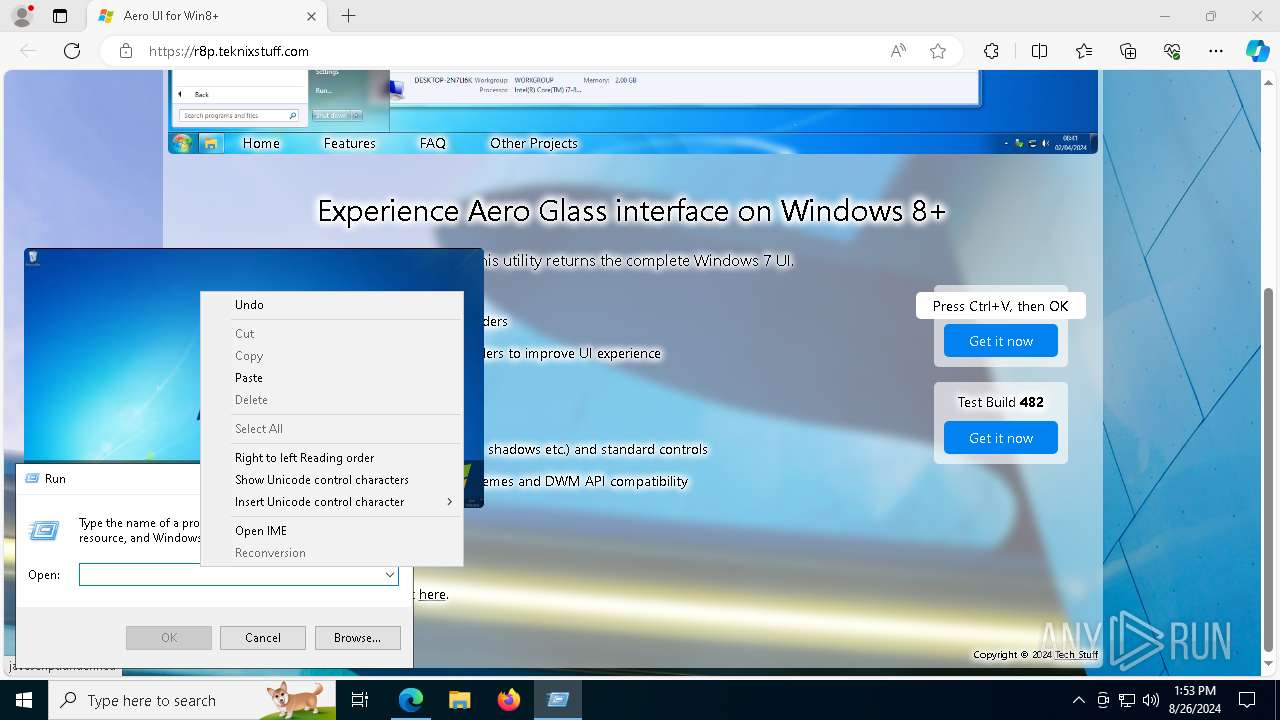Select the Aero UI for Win8+ tab
Viewport: 1280px width, 720px height.
click(x=208, y=16)
